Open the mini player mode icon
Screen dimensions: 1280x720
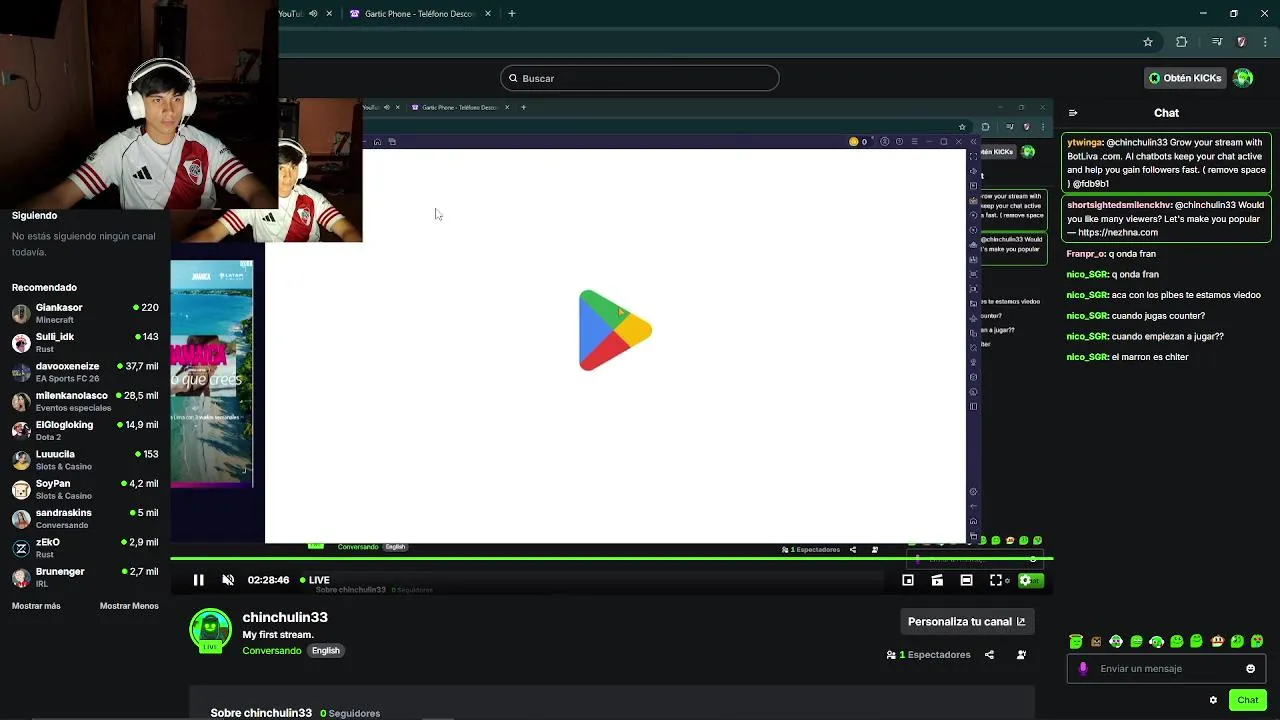[908, 580]
